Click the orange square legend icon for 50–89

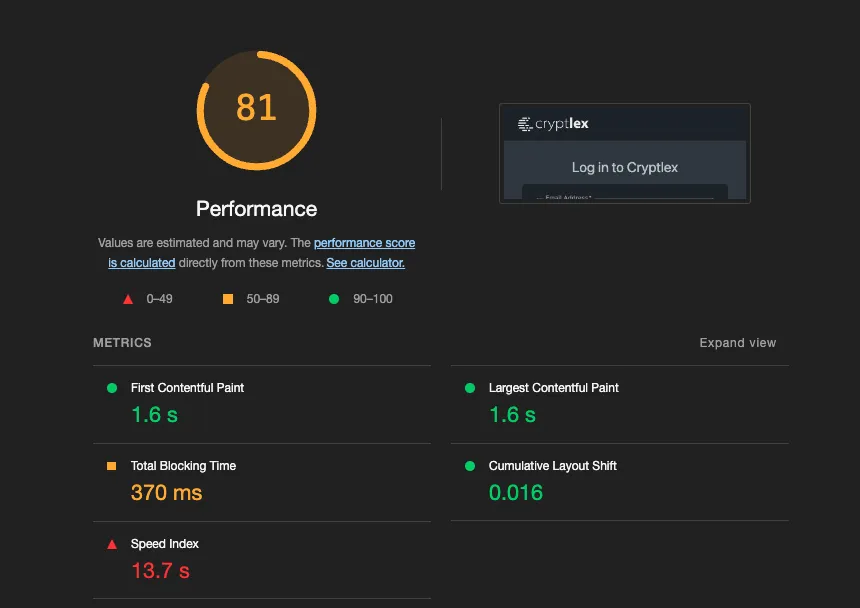click(x=228, y=298)
